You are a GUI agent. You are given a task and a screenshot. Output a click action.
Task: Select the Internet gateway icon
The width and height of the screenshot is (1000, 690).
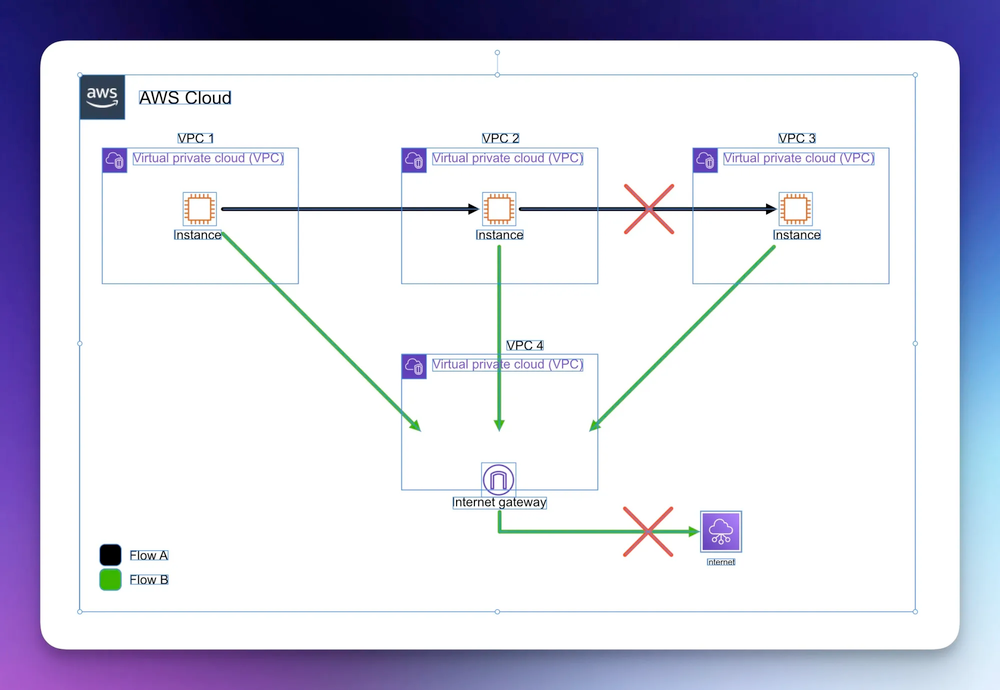coord(499,479)
